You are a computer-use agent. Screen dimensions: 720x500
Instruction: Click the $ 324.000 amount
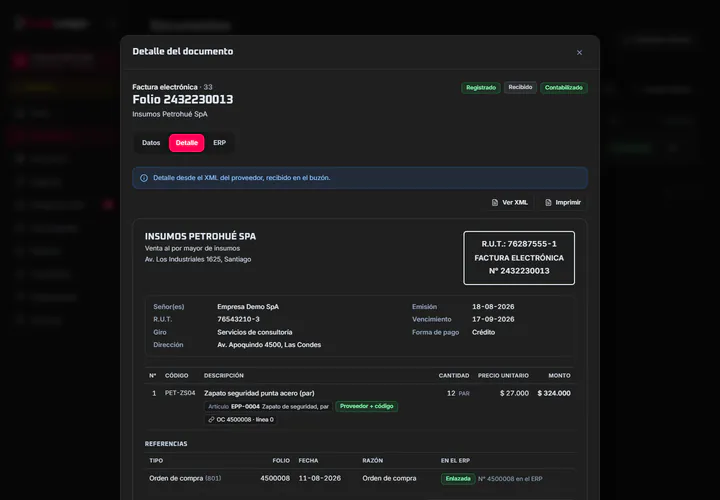click(554, 393)
